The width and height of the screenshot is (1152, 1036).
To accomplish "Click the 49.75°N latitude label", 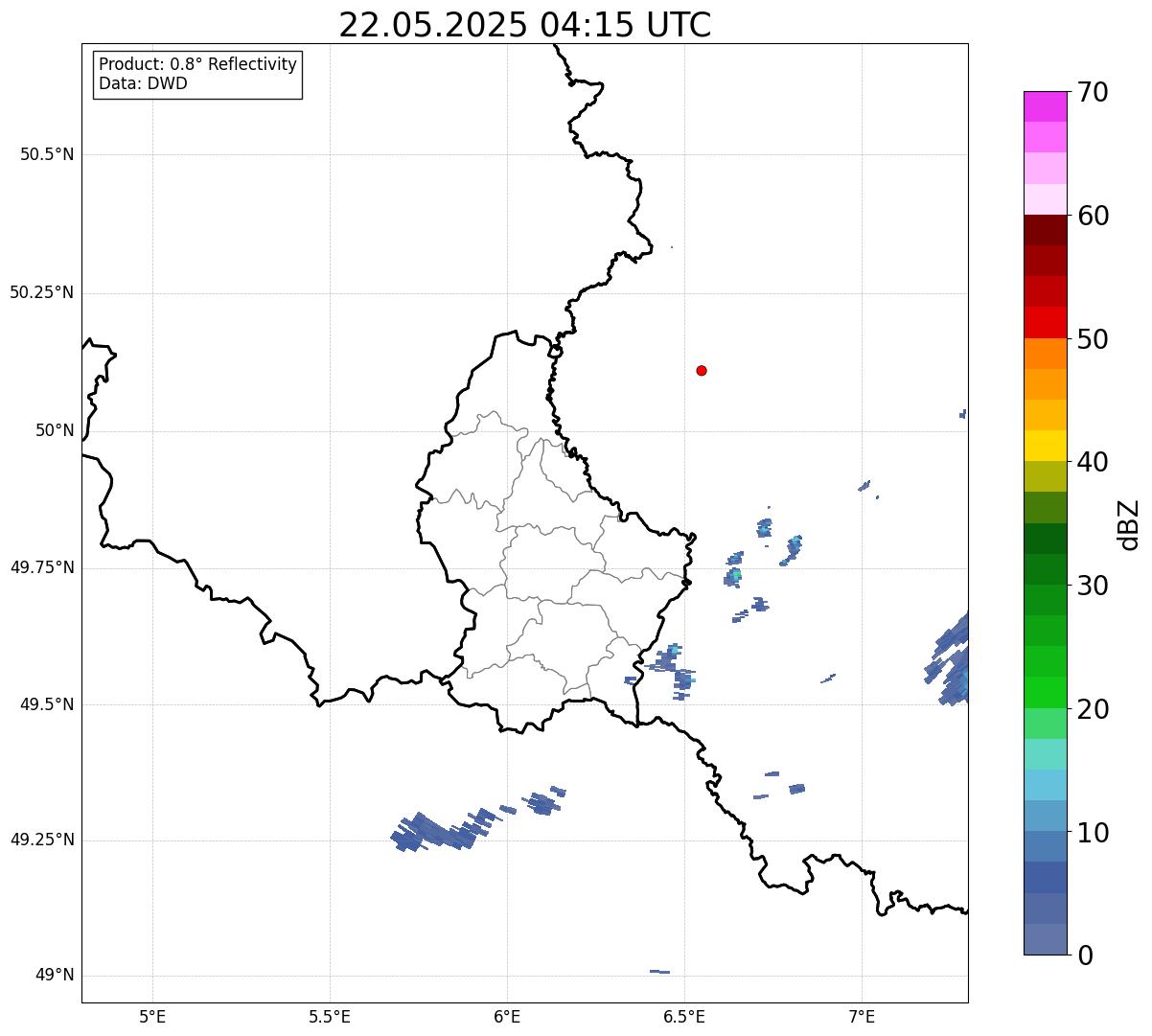I will pyautogui.click(x=42, y=567).
